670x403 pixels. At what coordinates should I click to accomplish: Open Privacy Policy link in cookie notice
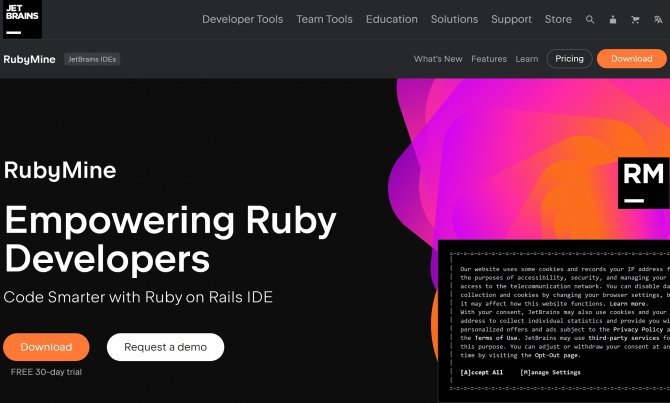(638, 329)
